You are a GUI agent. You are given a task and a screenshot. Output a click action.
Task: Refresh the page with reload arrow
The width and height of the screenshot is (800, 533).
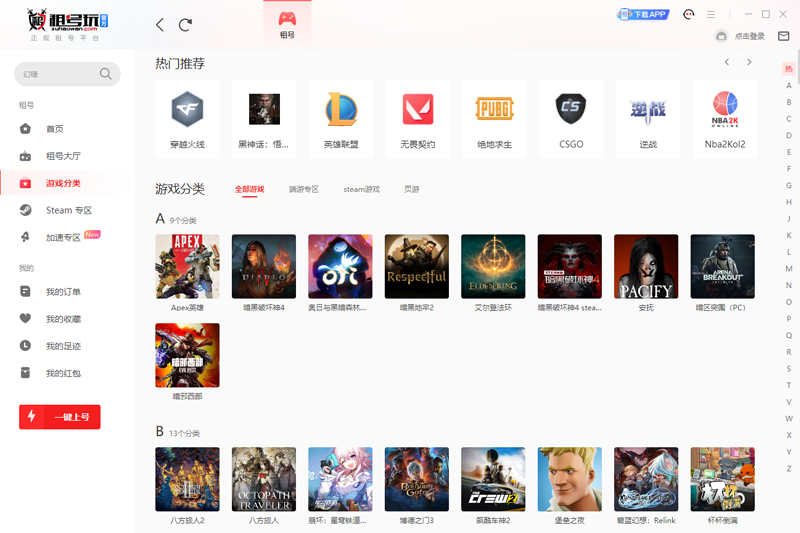(x=185, y=25)
